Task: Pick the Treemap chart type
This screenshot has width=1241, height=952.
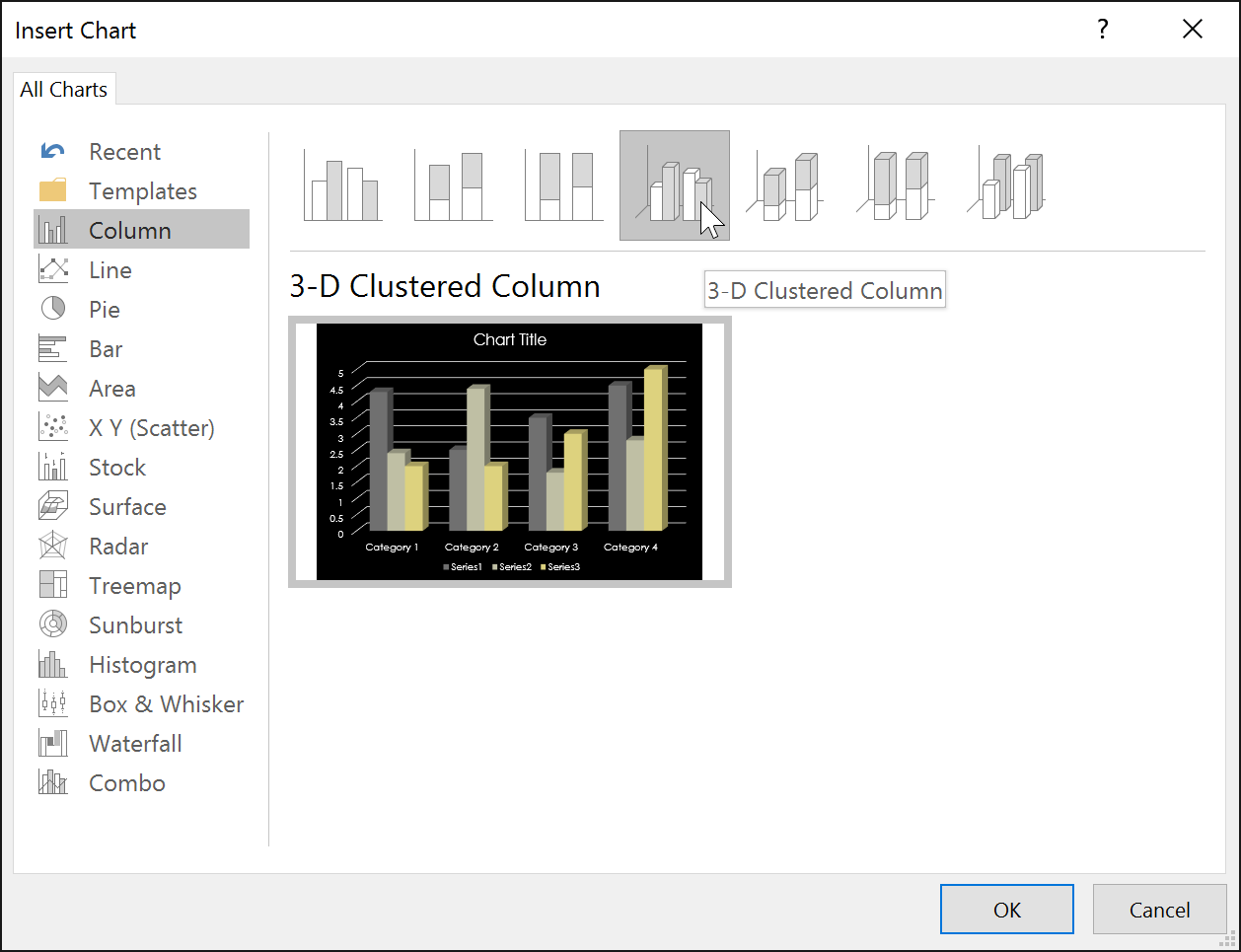Action: (x=133, y=585)
